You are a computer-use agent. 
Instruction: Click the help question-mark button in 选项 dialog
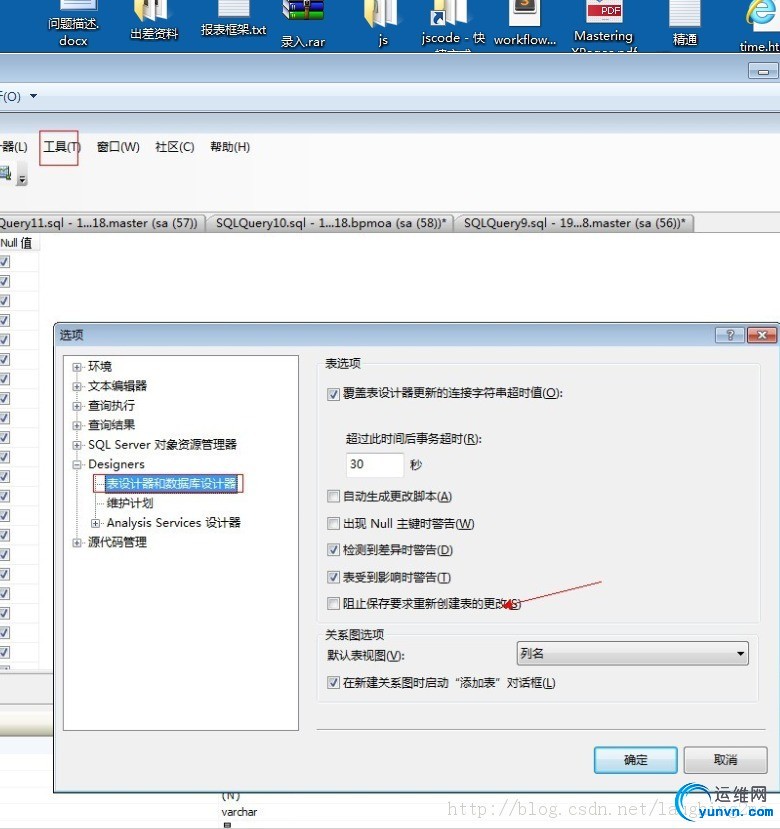point(730,335)
